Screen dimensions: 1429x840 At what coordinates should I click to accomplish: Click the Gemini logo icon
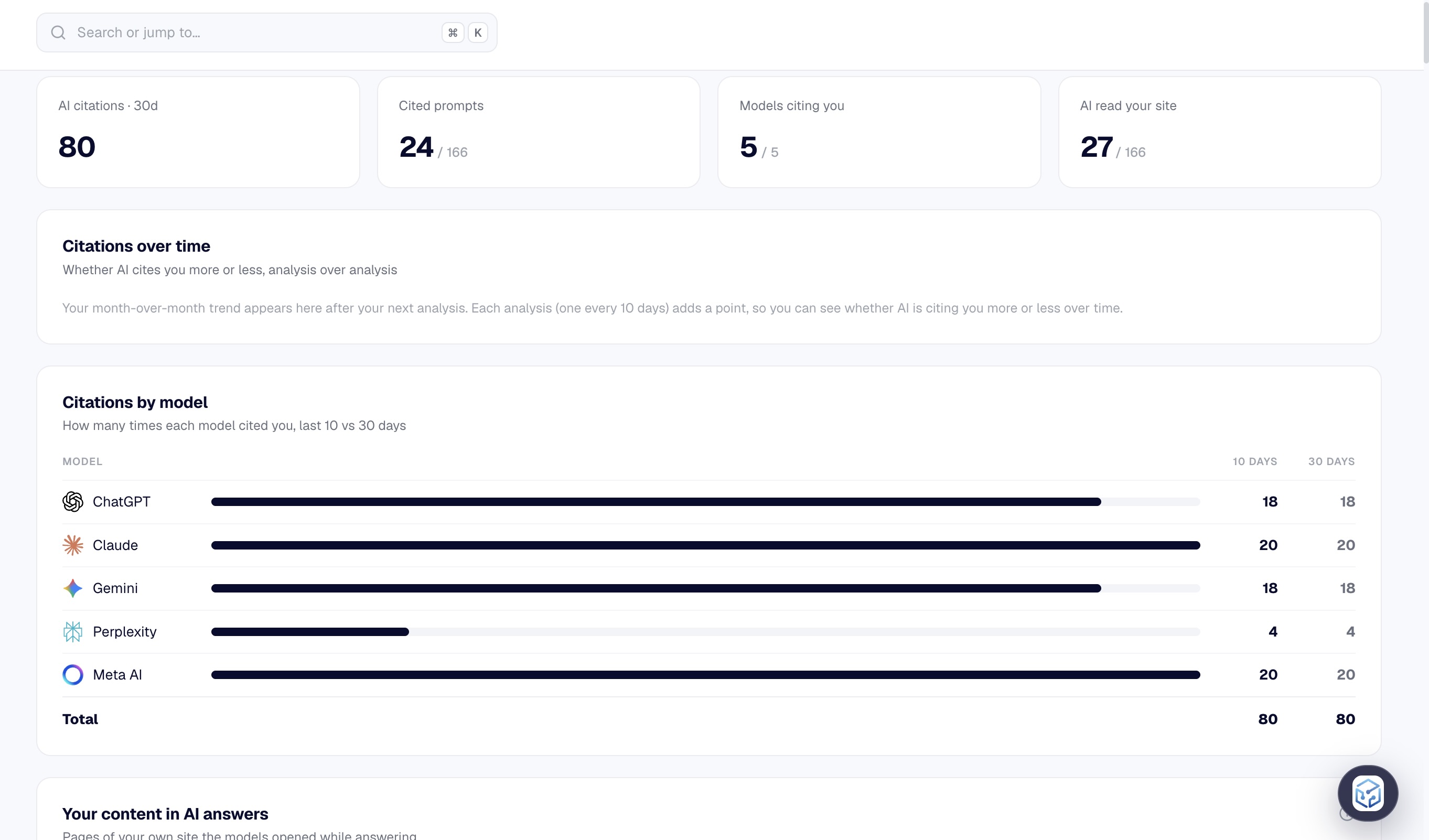pyautogui.click(x=72, y=588)
